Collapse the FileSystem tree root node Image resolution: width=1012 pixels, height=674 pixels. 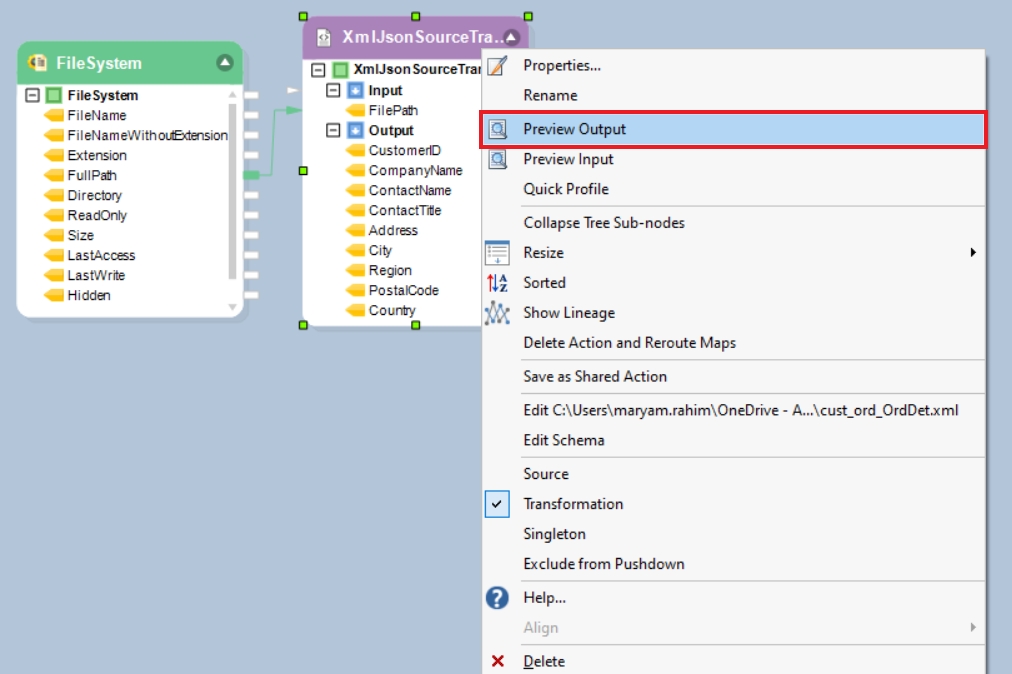click(x=32, y=96)
